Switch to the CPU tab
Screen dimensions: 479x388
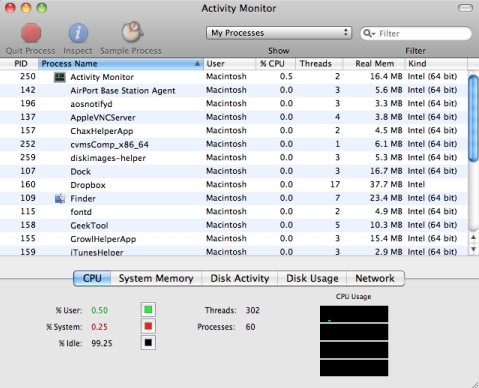tap(92, 278)
